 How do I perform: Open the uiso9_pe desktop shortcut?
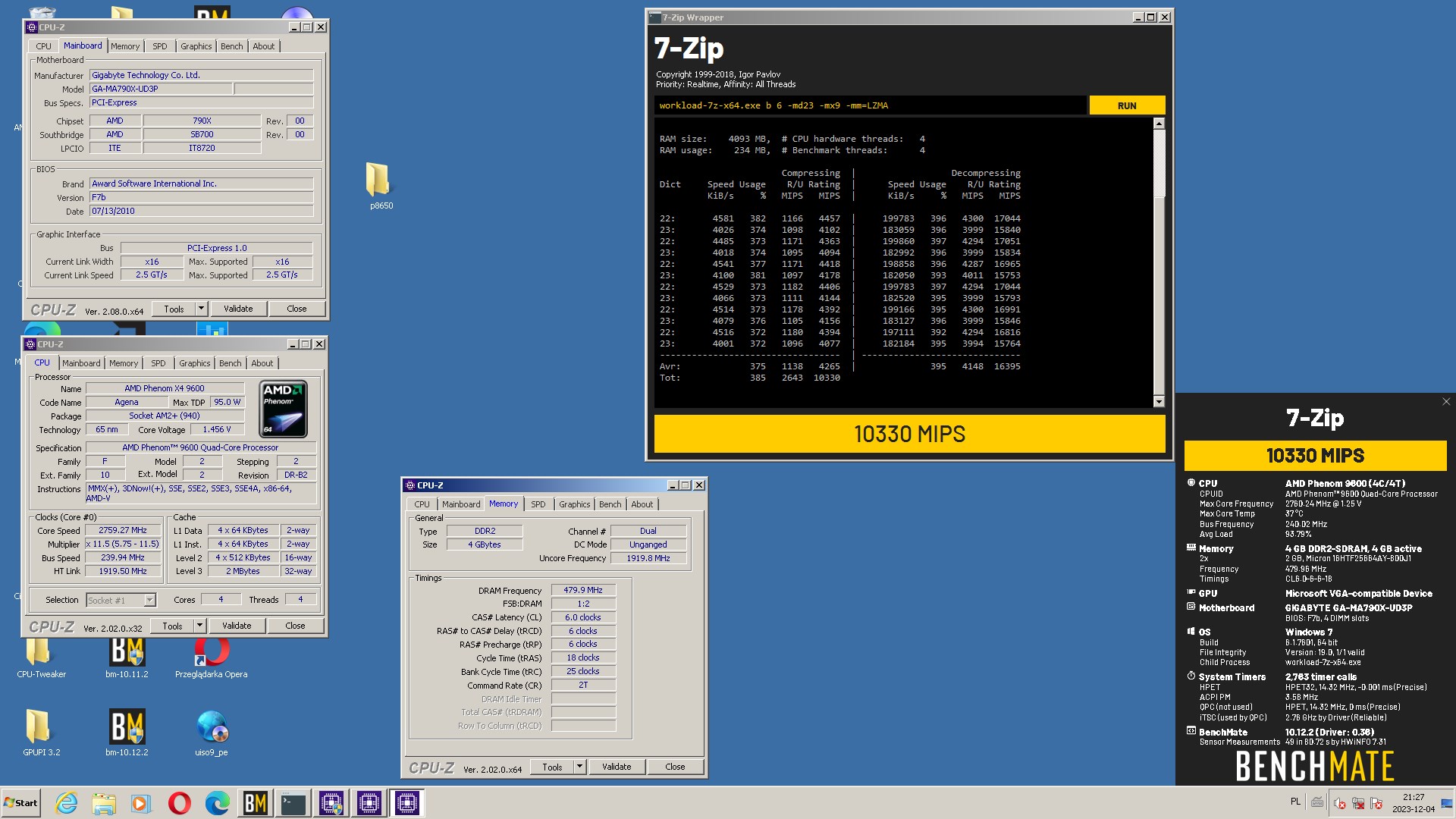[212, 733]
